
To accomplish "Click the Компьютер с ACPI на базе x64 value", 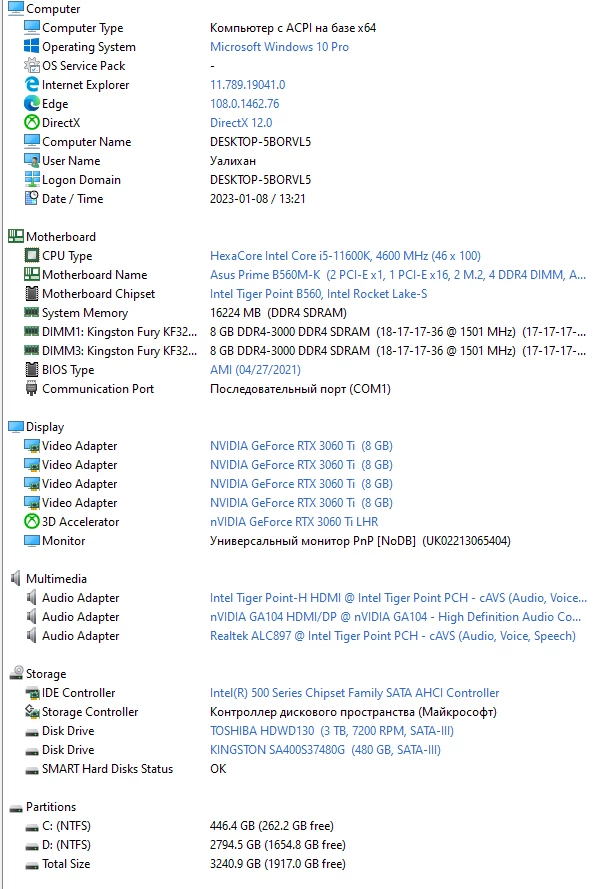I will pyautogui.click(x=292, y=28).
